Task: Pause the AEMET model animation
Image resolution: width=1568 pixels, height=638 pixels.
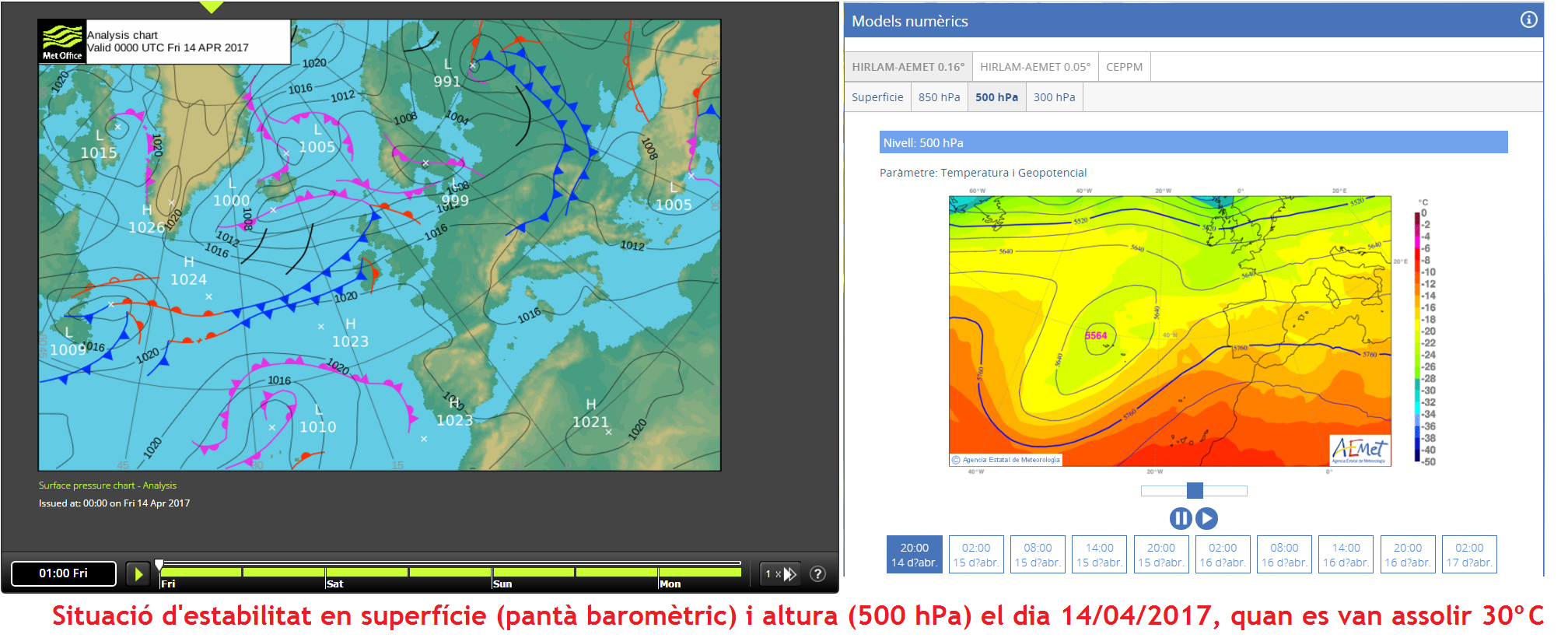Action: (1180, 518)
